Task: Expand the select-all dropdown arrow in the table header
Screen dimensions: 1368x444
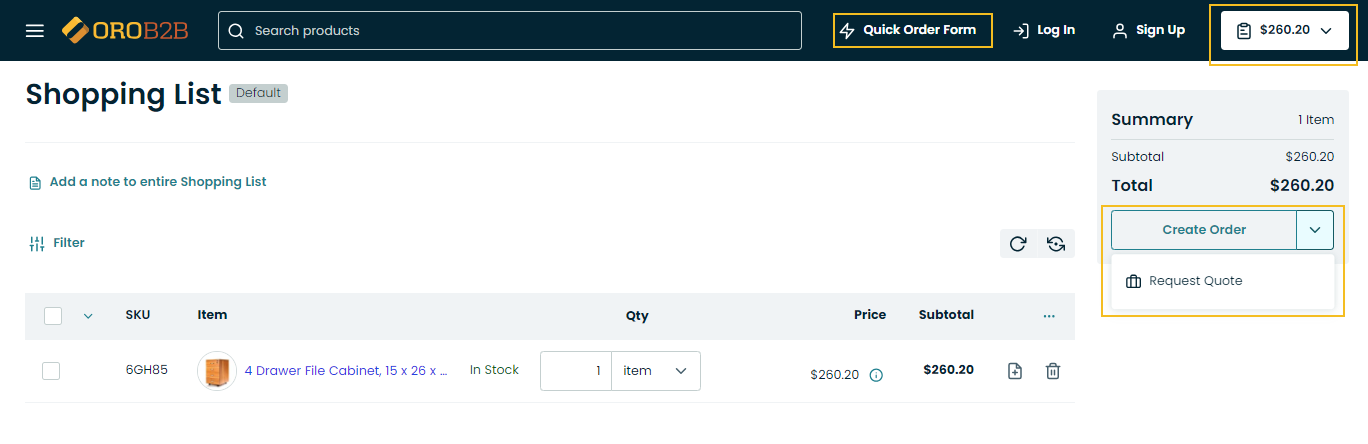Action: pos(88,316)
